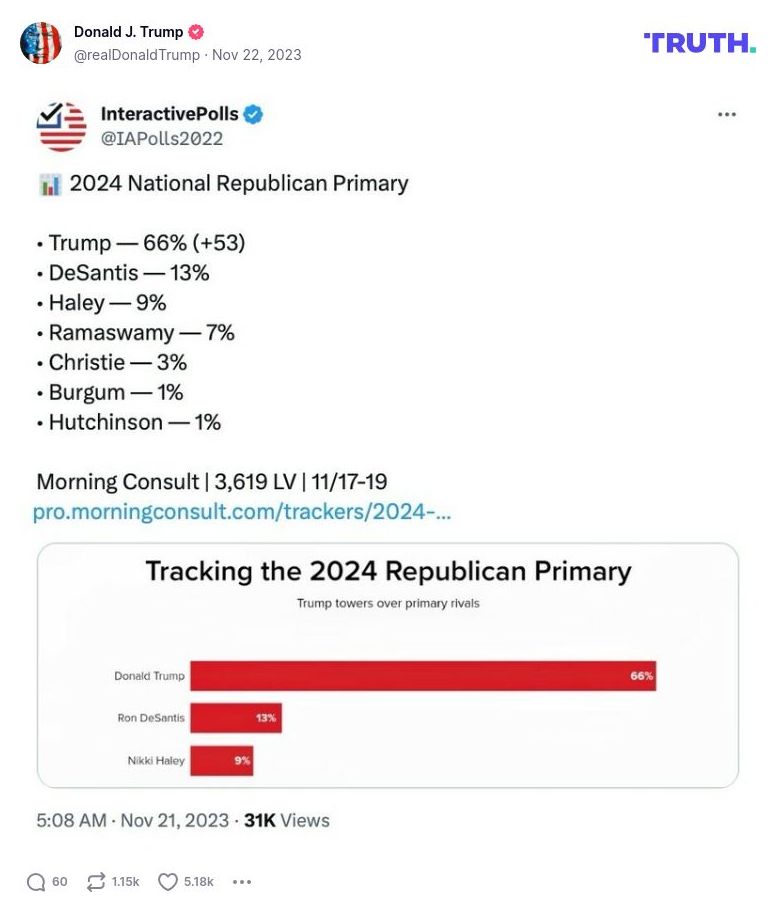Click the TRUTH logo in the corner

tap(698, 43)
